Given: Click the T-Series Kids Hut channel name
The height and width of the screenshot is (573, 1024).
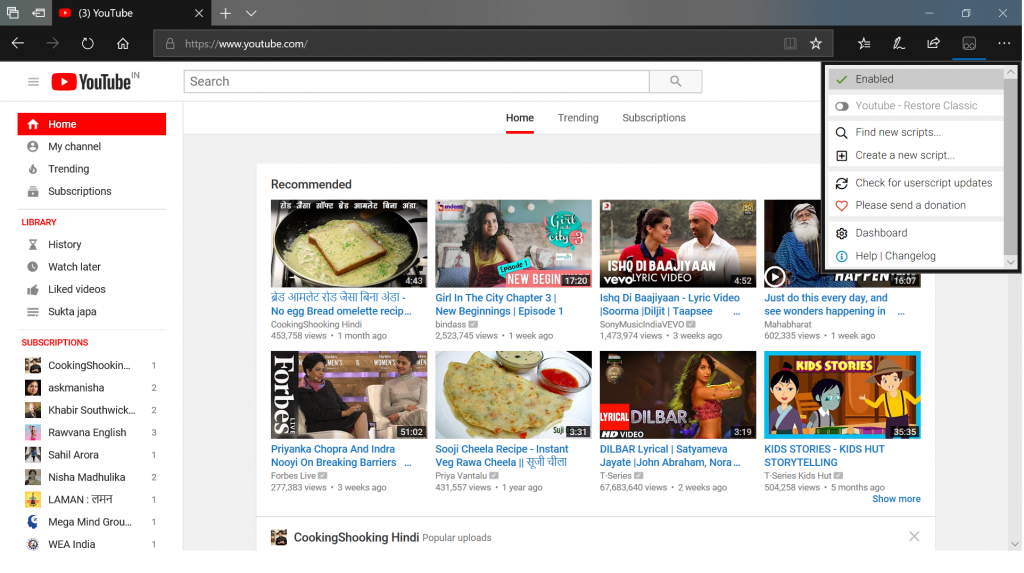Looking at the screenshot, I should (797, 476).
